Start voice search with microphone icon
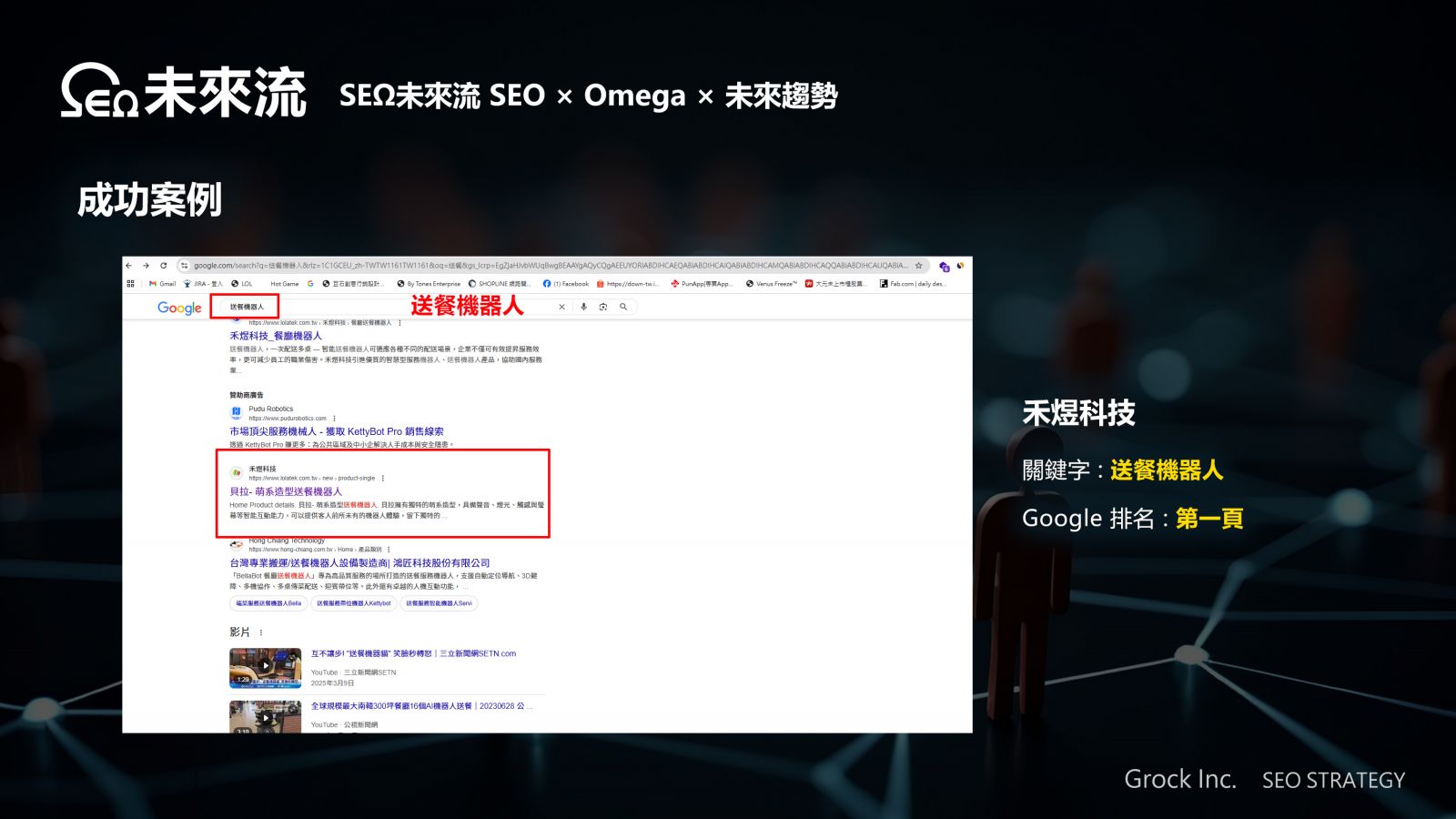The image size is (1456, 819). [x=583, y=307]
